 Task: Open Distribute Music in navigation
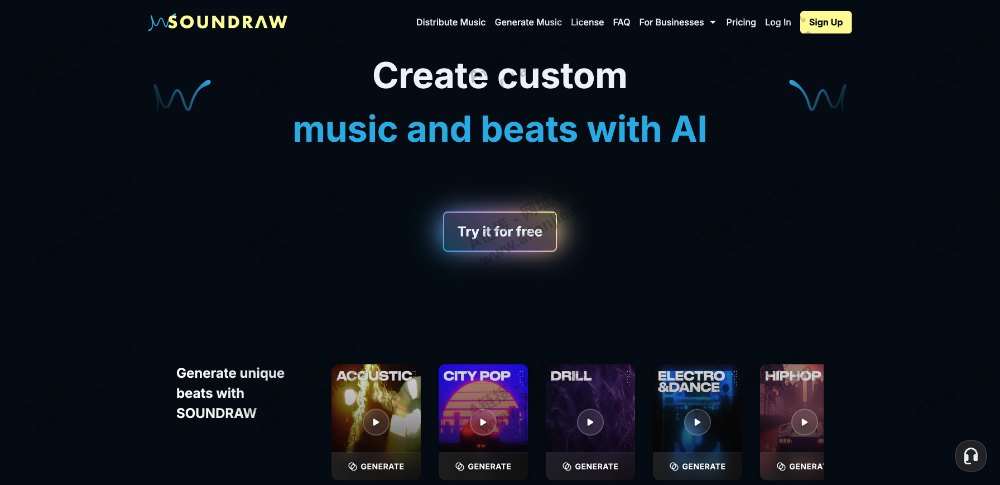click(x=451, y=22)
